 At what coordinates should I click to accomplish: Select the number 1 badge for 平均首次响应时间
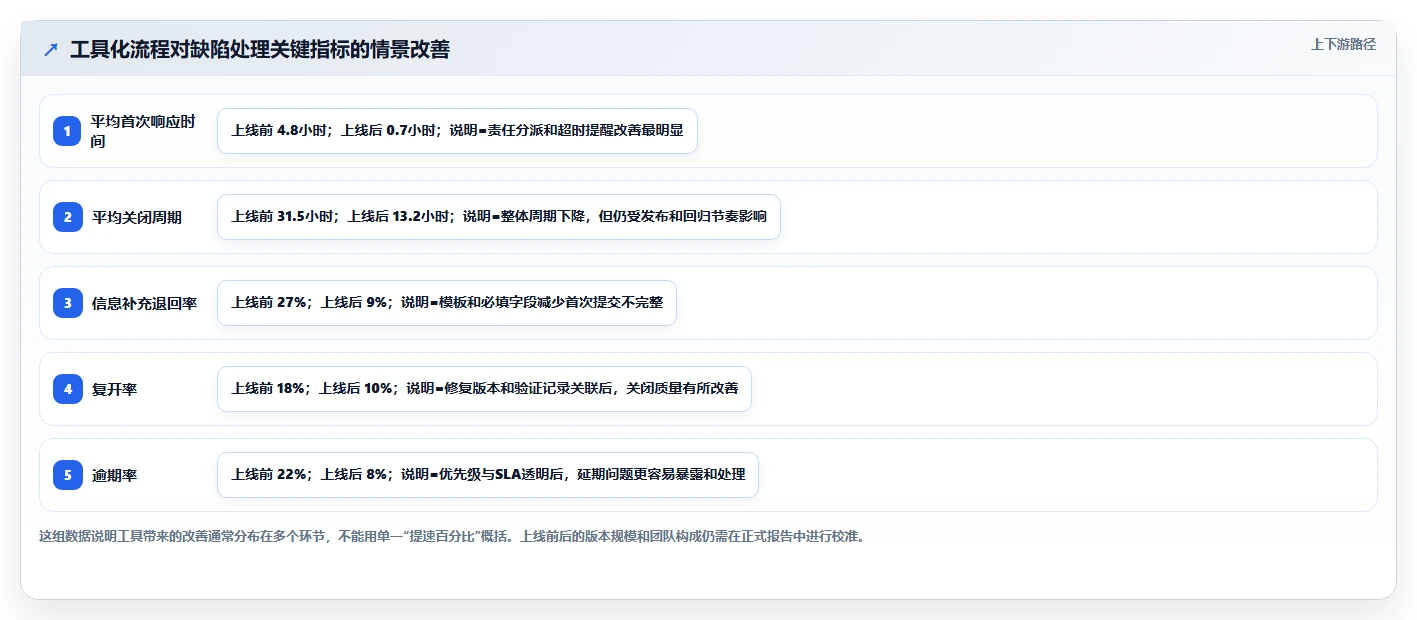(67, 131)
